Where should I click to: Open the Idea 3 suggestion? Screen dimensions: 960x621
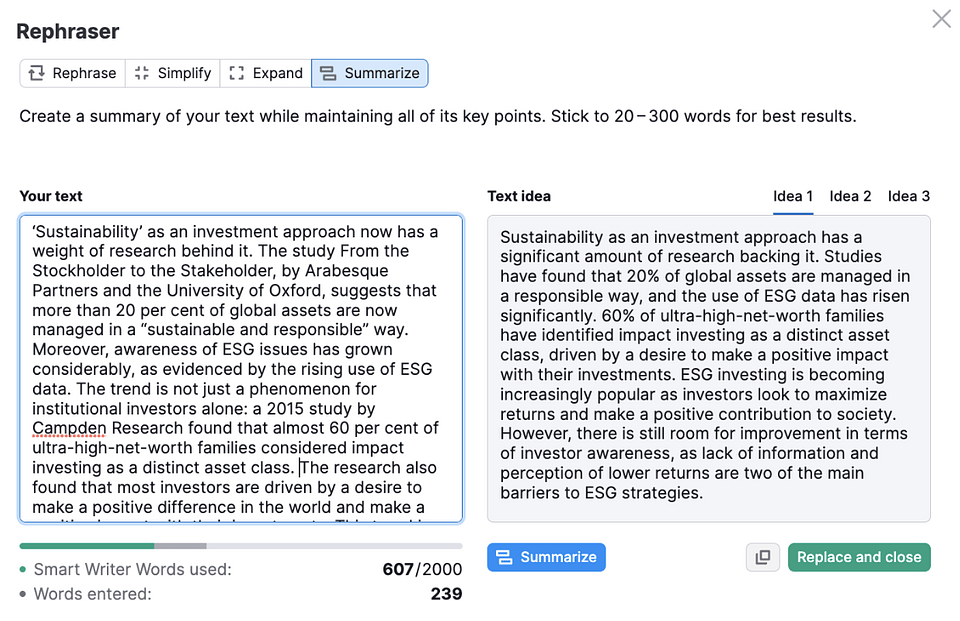(x=909, y=197)
